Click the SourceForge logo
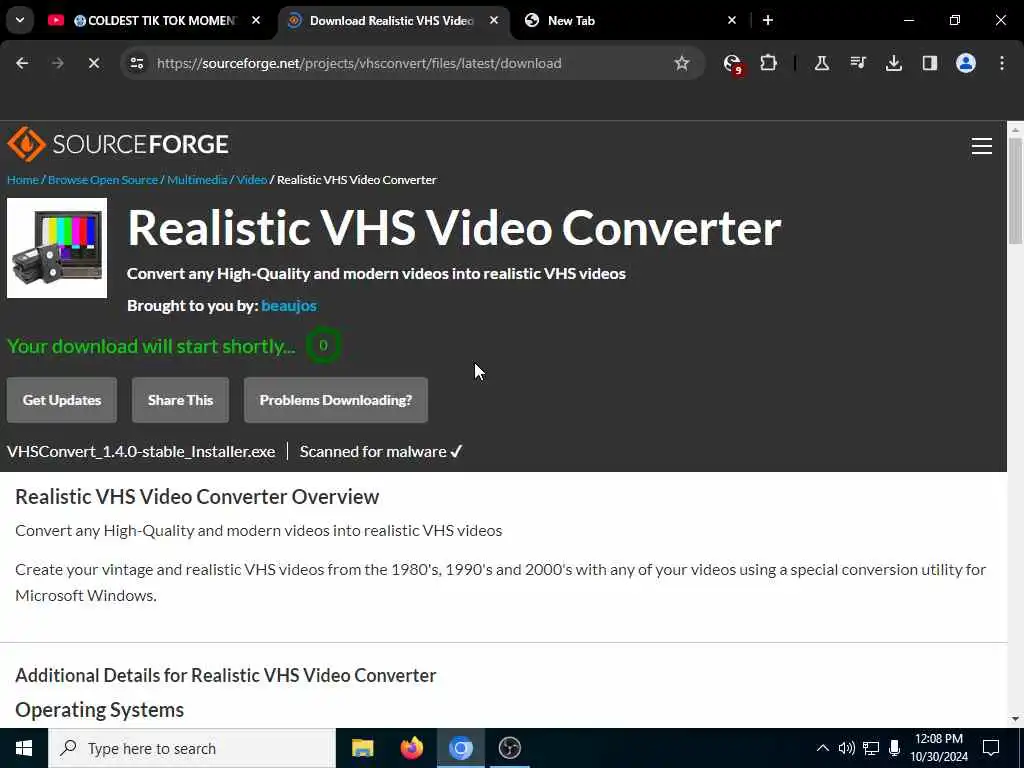 tap(118, 144)
